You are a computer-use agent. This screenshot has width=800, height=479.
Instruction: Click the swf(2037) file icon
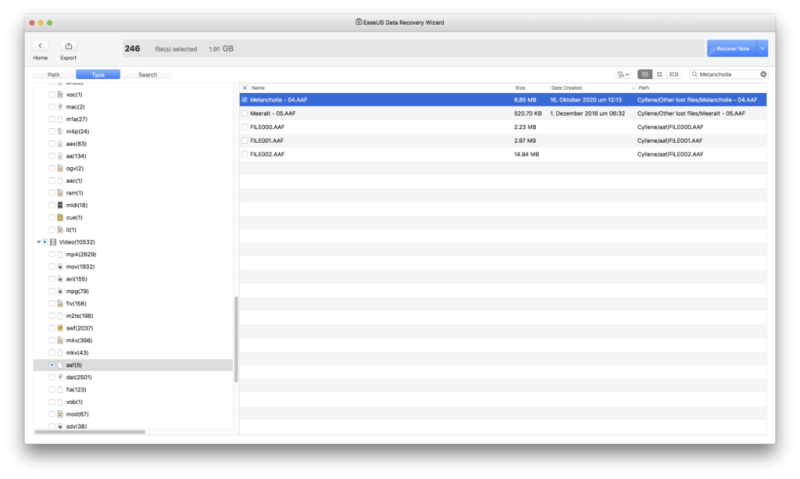(x=60, y=328)
